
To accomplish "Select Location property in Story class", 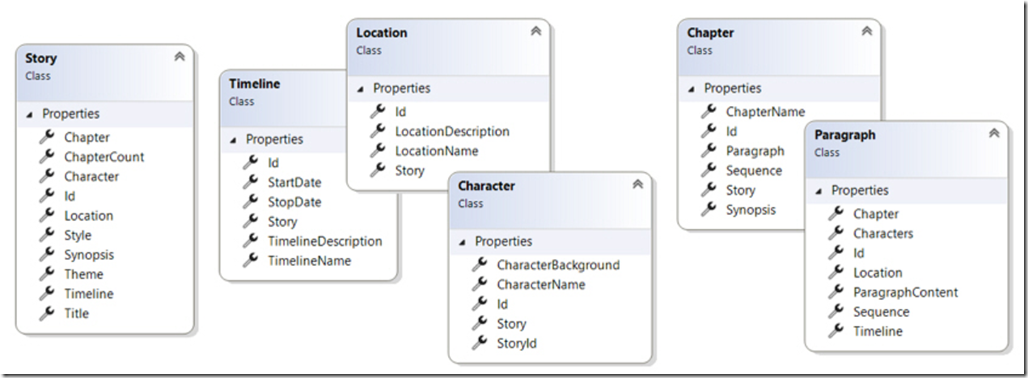I will 89,216.
